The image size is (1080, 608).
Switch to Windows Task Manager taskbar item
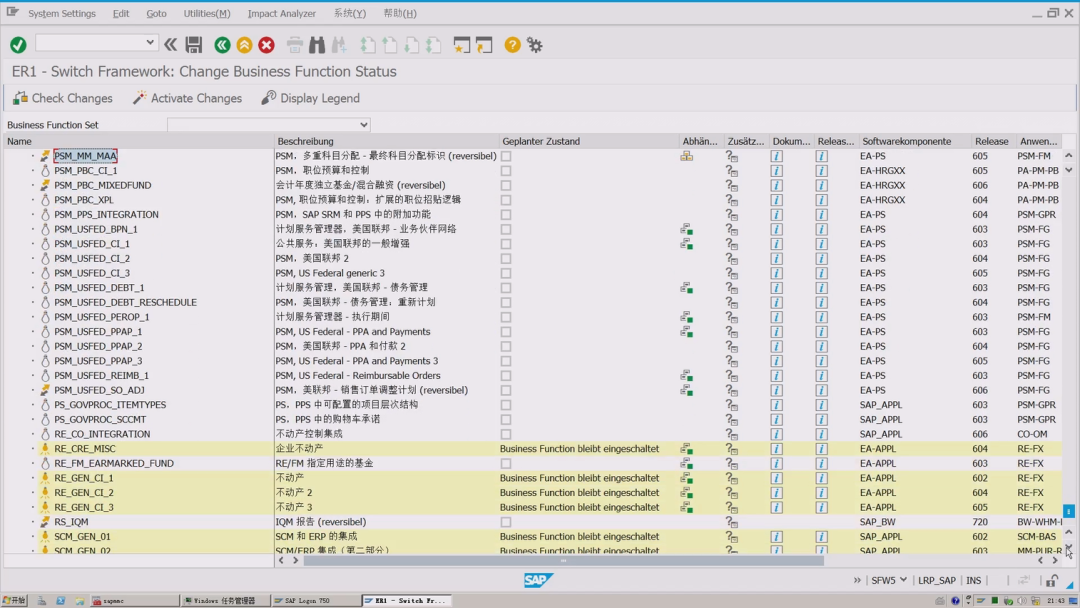click(x=224, y=600)
